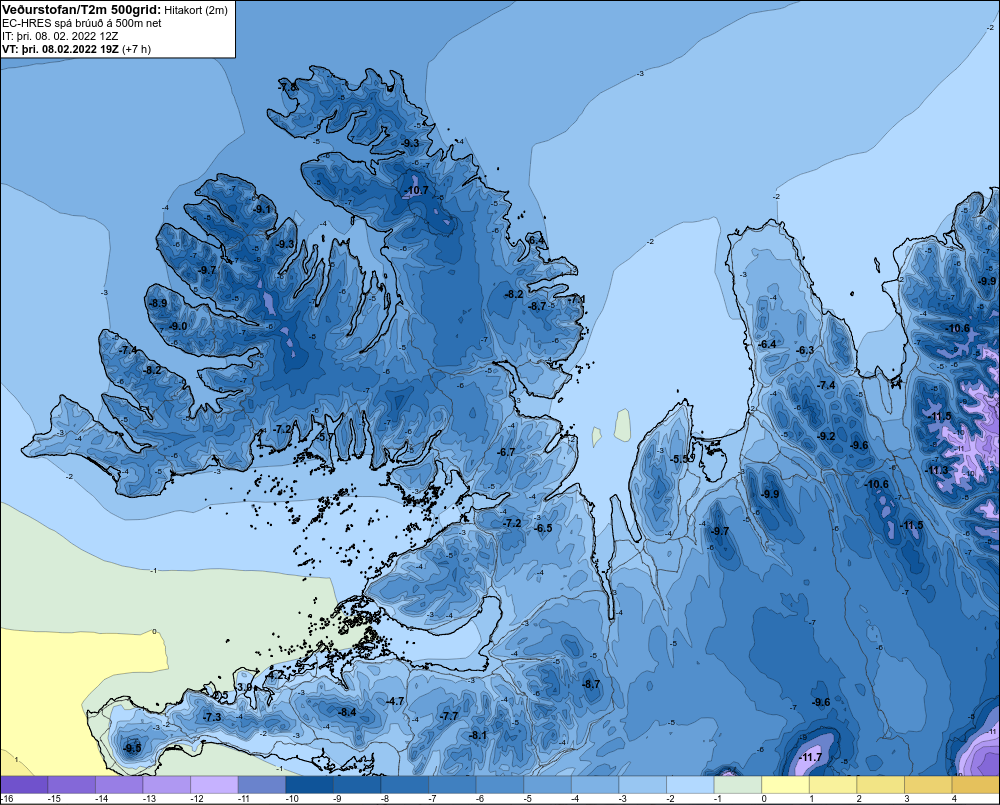Image resolution: width=1000 pixels, height=805 pixels.
Task: Click the -5.5 temperature label
Action: tap(680, 459)
